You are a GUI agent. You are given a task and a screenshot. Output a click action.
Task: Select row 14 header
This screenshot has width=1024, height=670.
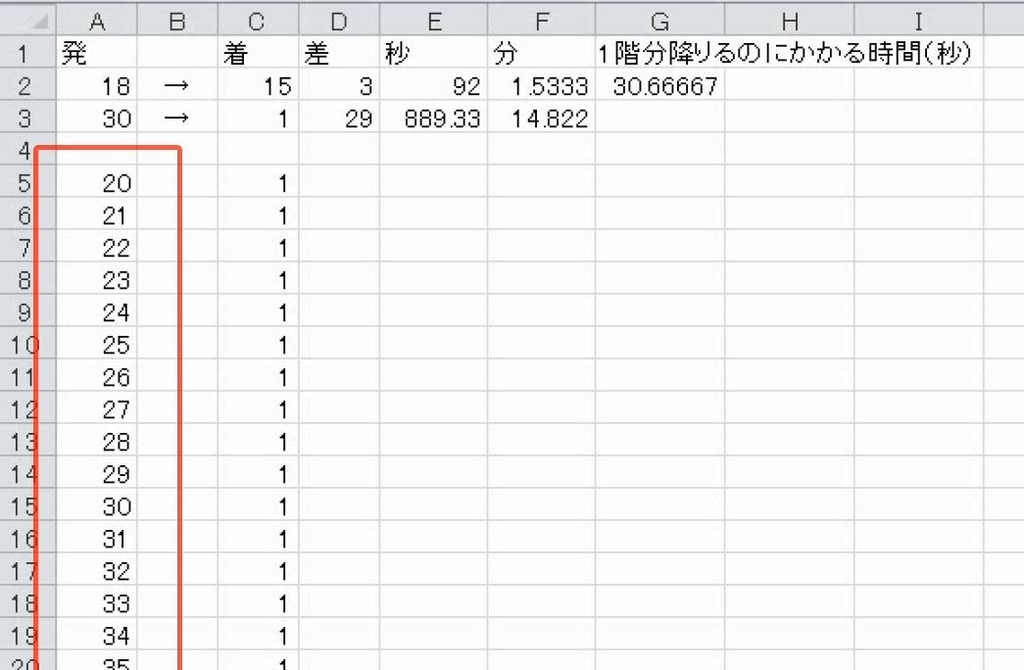[28, 473]
